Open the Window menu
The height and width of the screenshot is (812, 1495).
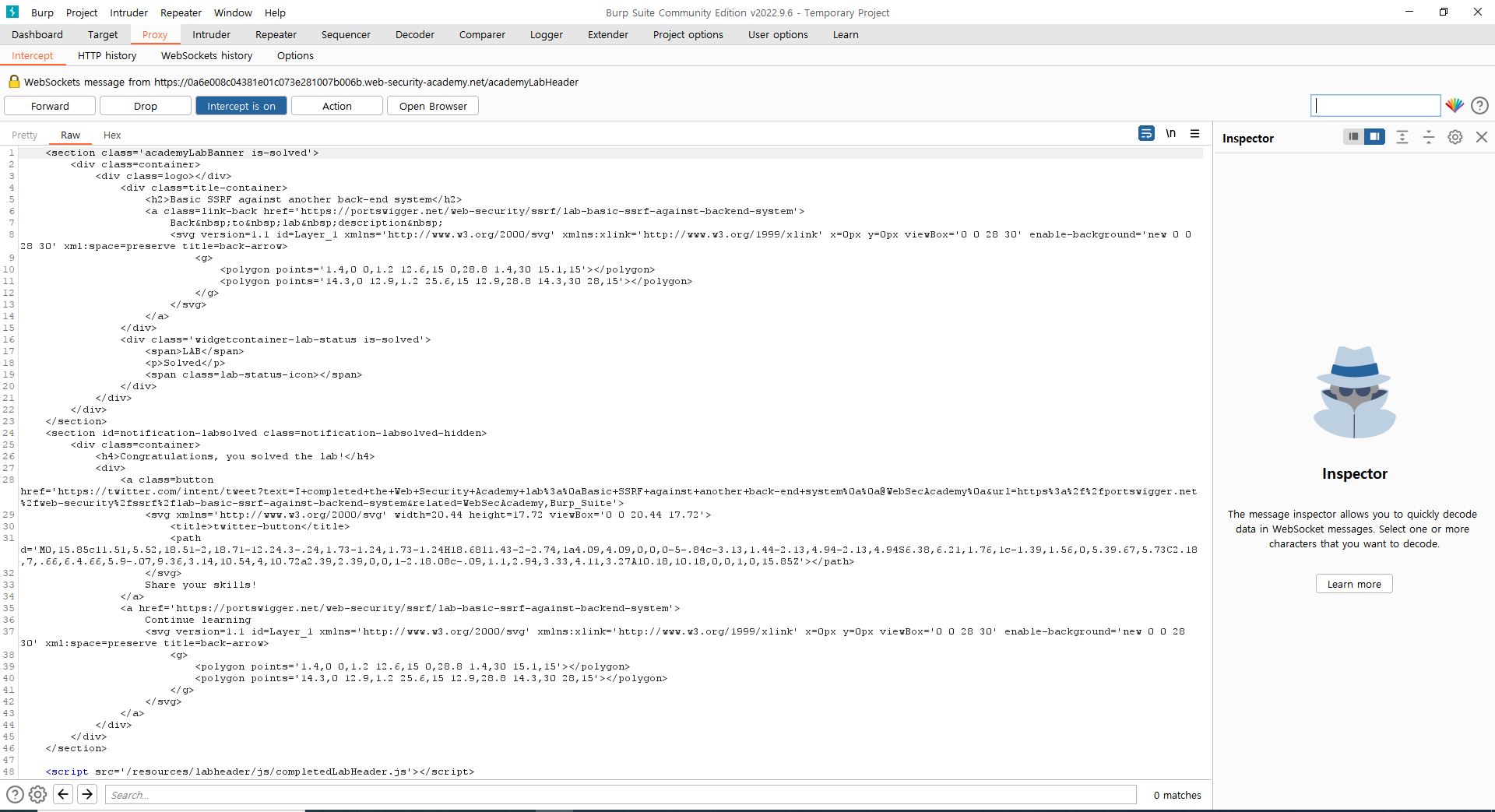coord(233,12)
